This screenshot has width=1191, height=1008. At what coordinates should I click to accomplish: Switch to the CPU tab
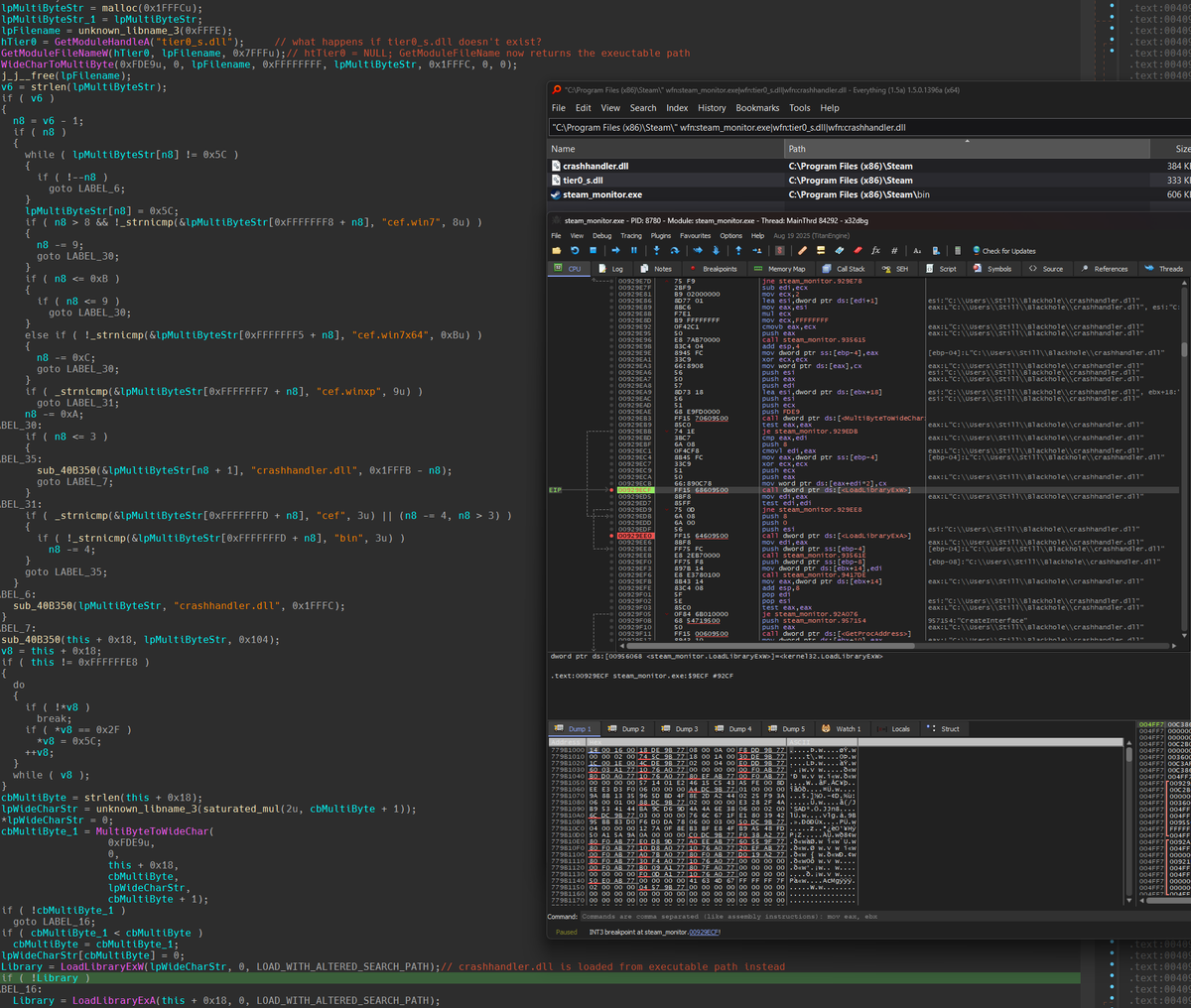click(x=569, y=269)
